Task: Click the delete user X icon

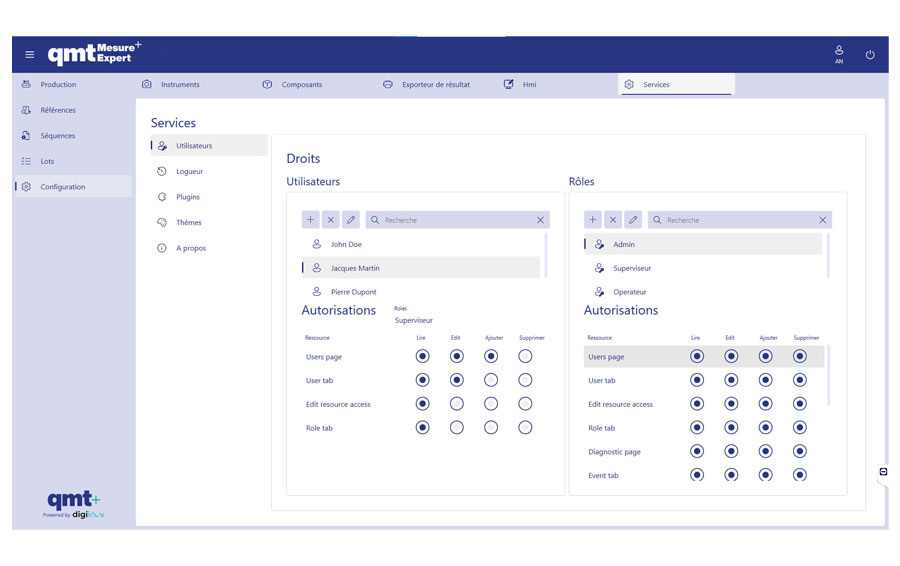Action: pyautogui.click(x=331, y=220)
